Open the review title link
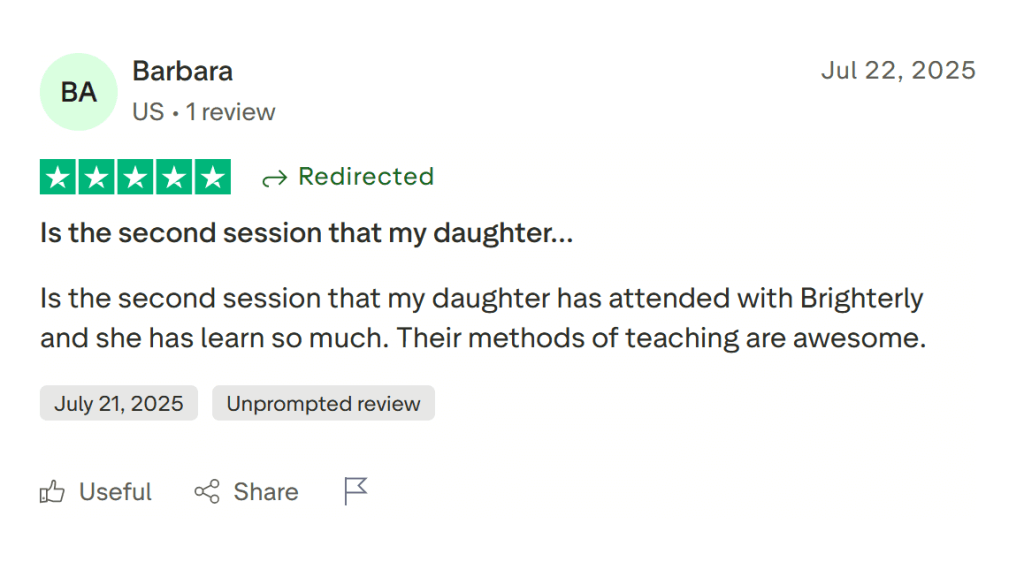The image size is (1024, 577). click(306, 232)
